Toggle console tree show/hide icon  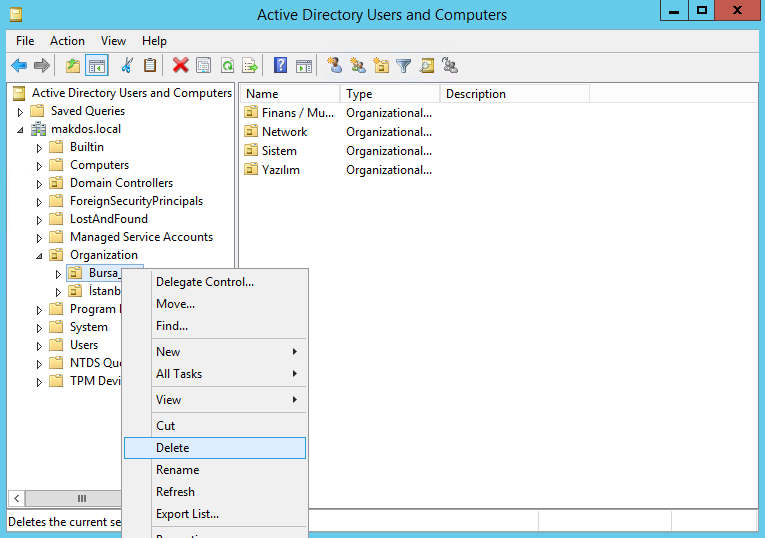point(97,65)
